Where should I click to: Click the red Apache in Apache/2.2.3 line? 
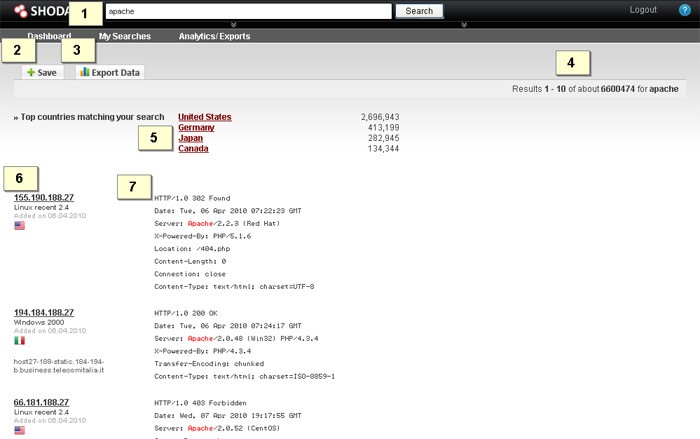200,223
